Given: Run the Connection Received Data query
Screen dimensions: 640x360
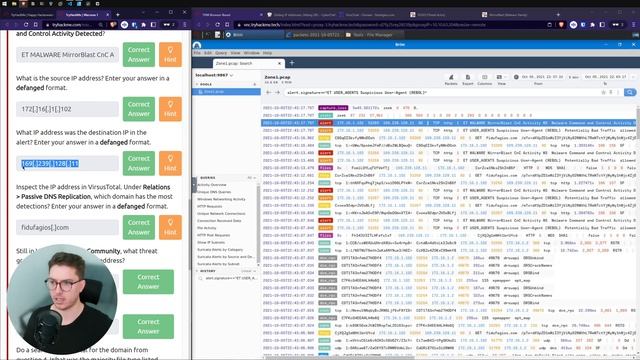Looking at the screenshot, I should point(219,221).
